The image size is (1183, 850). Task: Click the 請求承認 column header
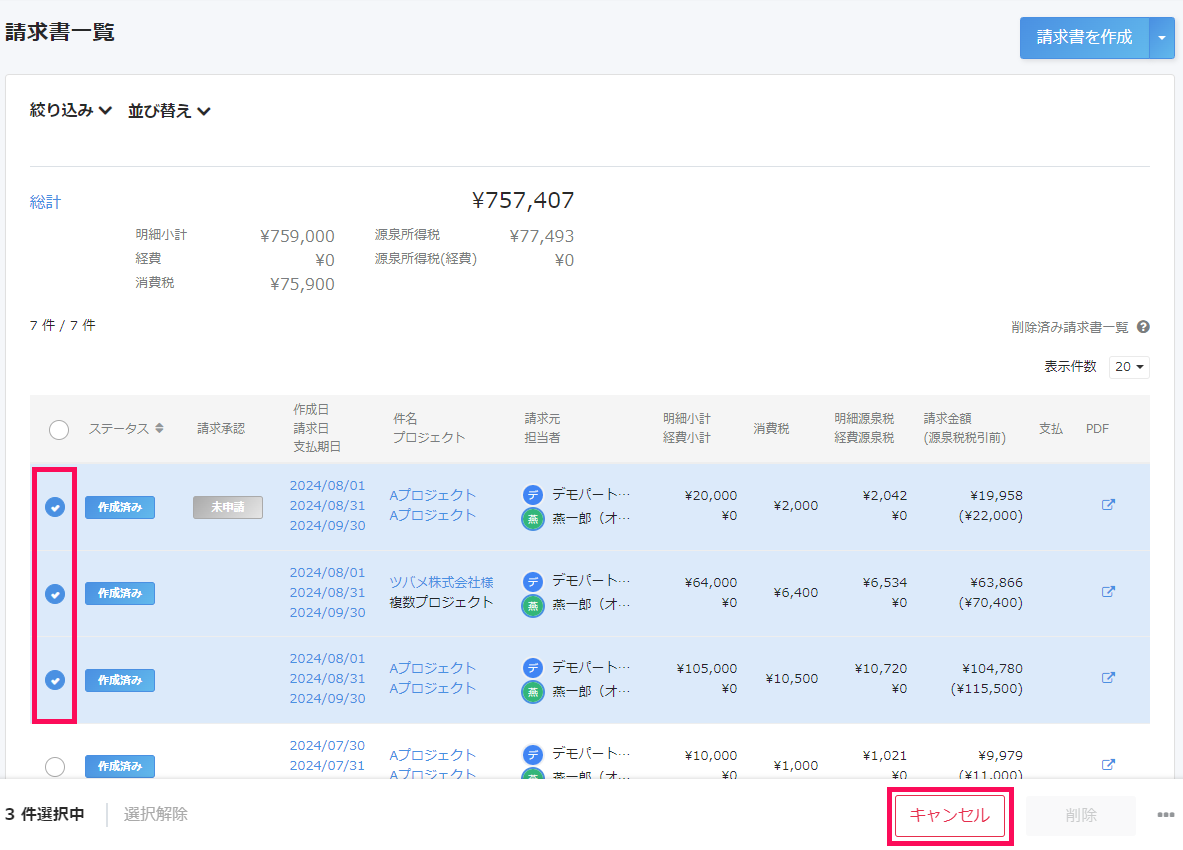coord(221,428)
